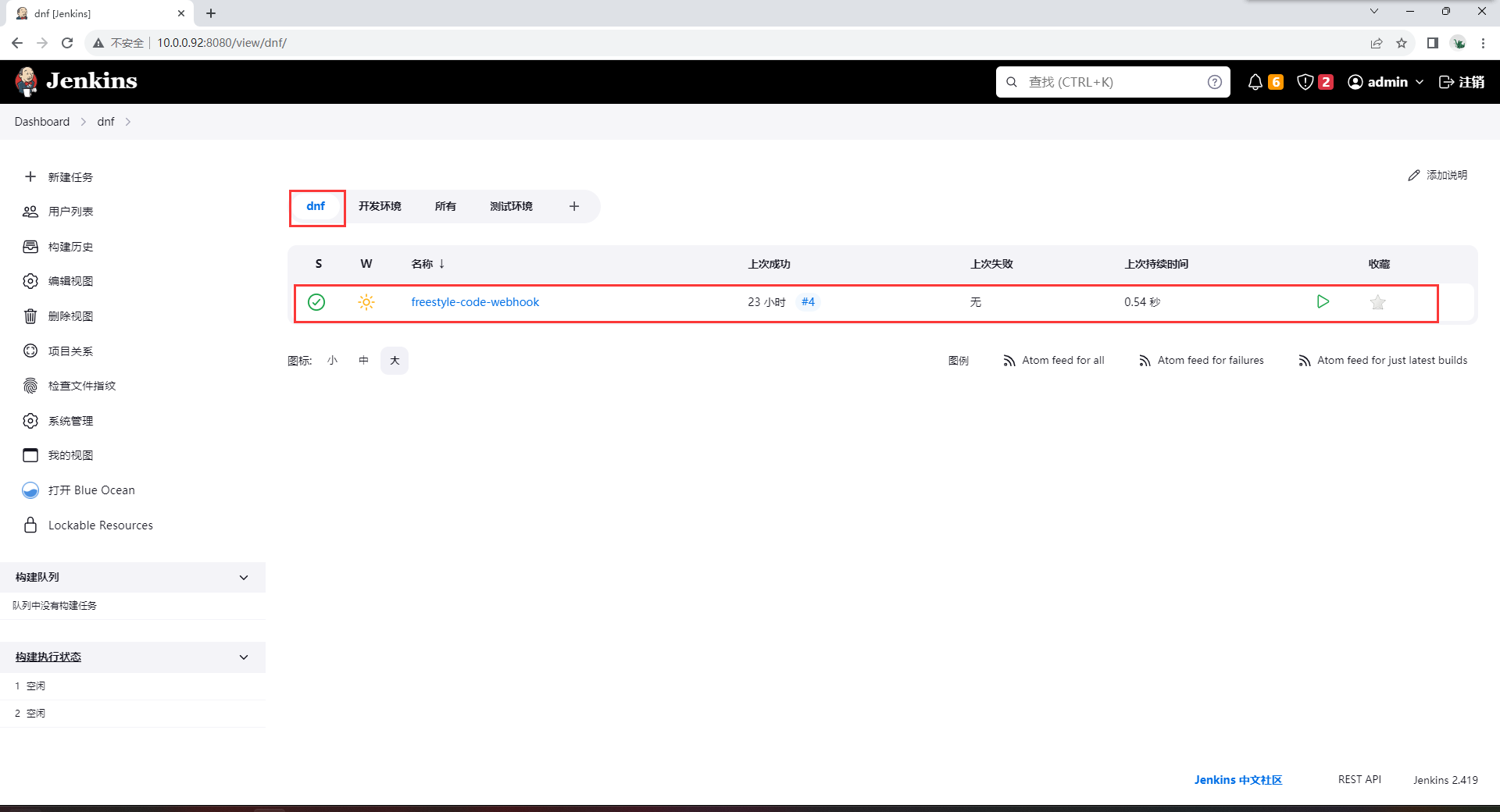Click the 新建任务 plus icon
Viewport: 1500px width, 812px height.
pos(30,176)
